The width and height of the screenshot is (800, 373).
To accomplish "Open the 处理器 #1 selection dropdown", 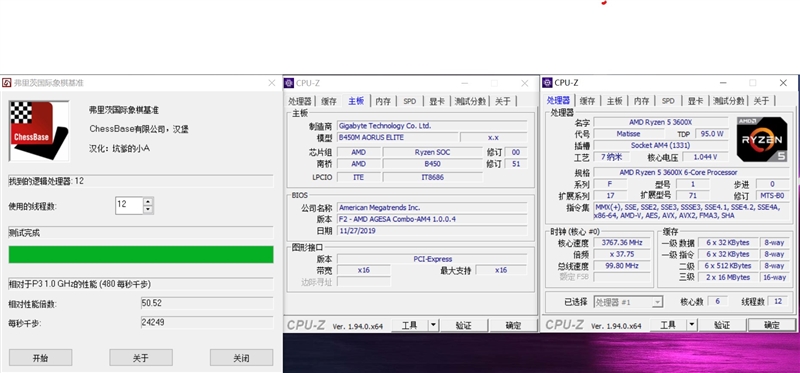I will click(x=628, y=302).
